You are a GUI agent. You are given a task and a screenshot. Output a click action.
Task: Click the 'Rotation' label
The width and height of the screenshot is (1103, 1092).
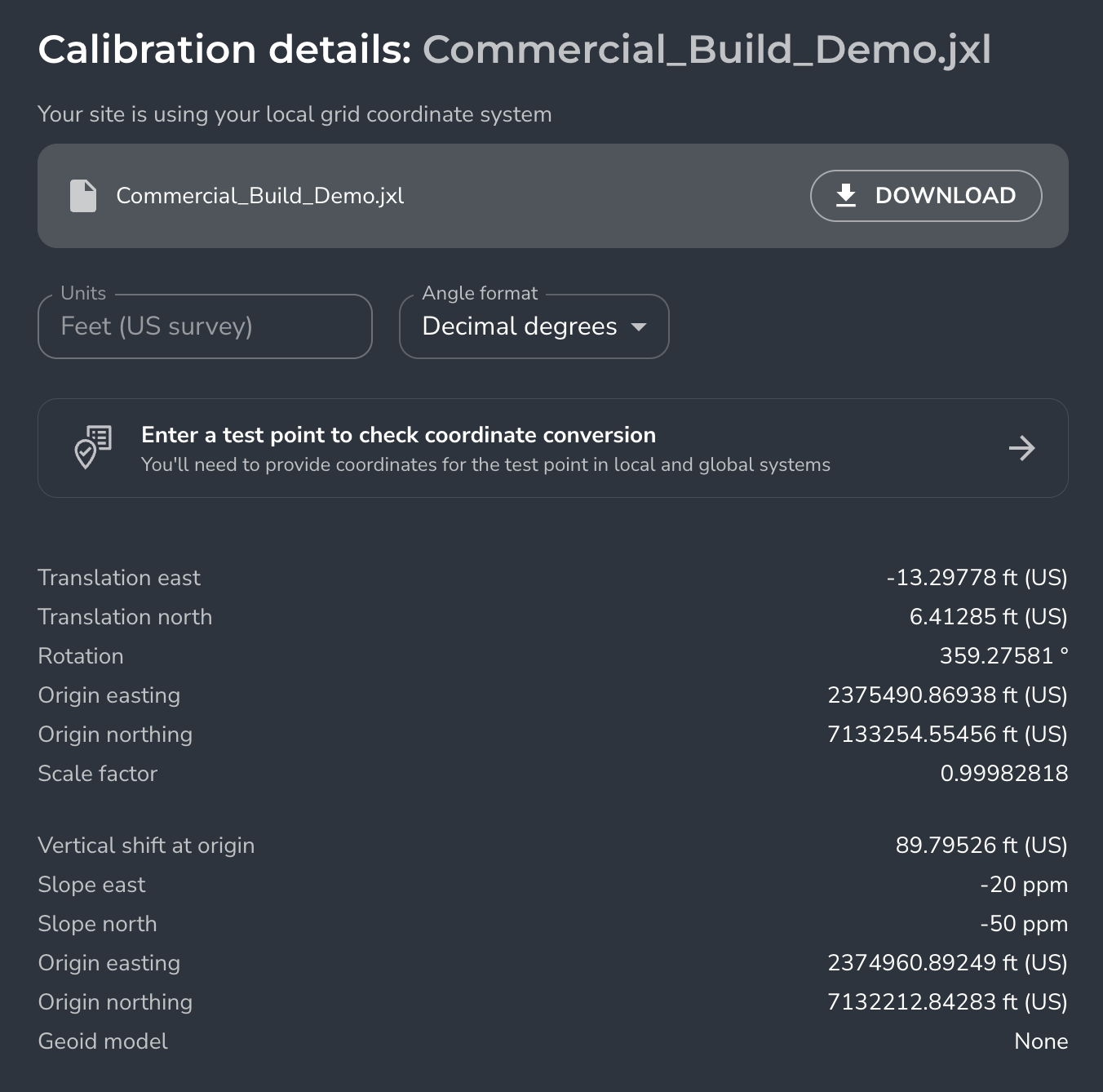tap(81, 656)
